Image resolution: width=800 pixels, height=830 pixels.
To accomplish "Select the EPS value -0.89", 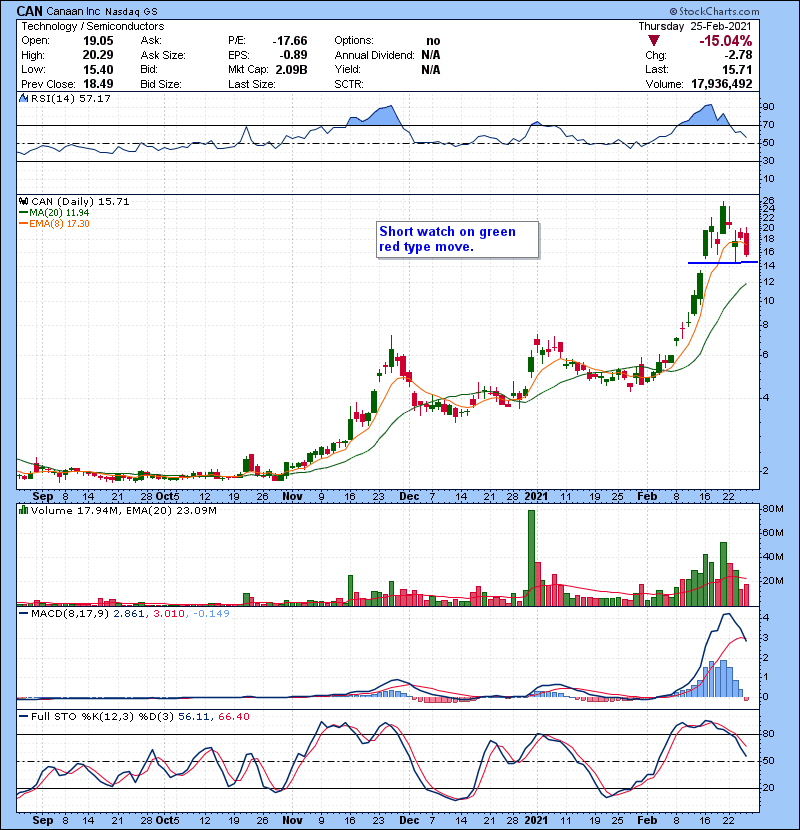I will [x=293, y=55].
